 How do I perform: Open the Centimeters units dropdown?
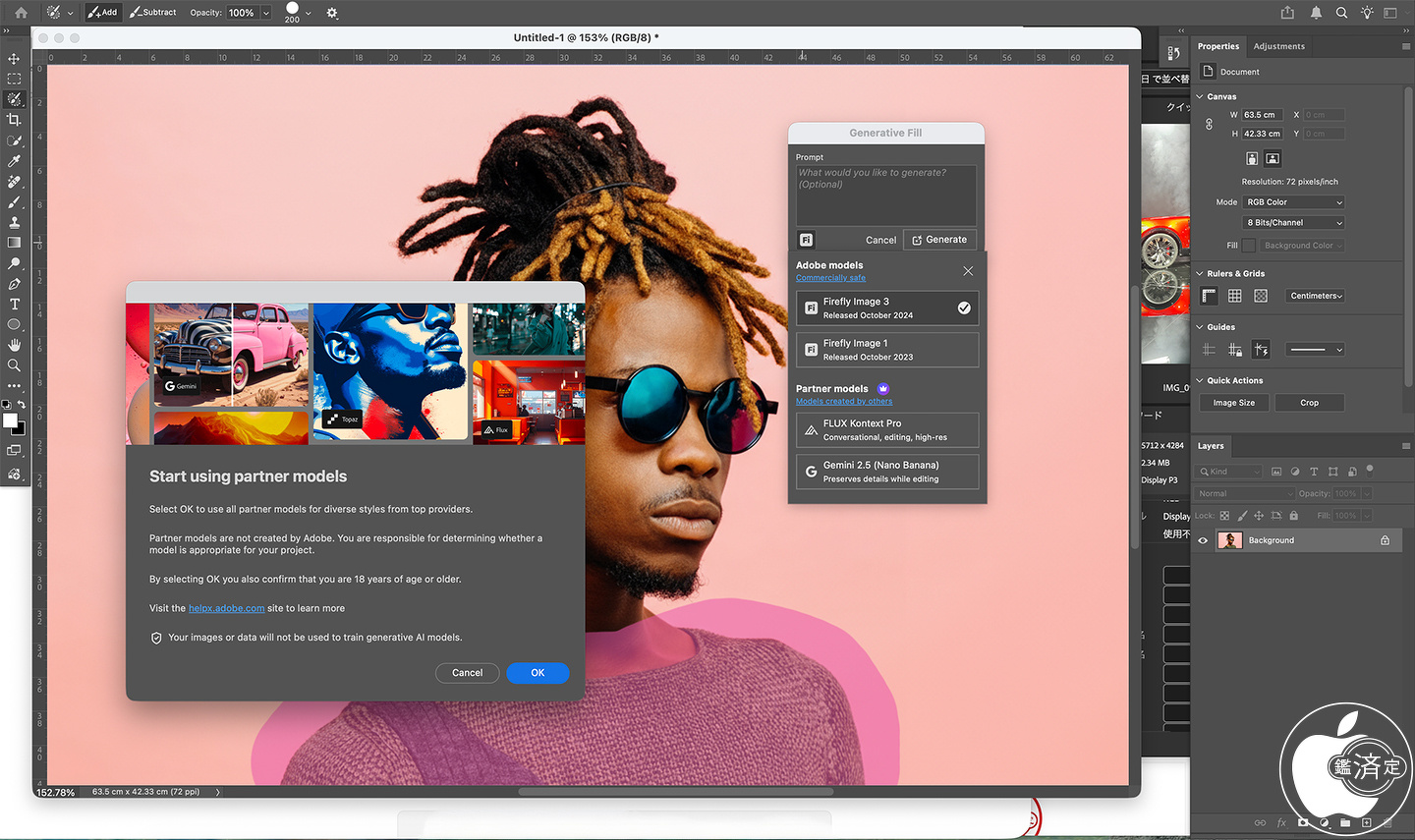pos(1316,296)
